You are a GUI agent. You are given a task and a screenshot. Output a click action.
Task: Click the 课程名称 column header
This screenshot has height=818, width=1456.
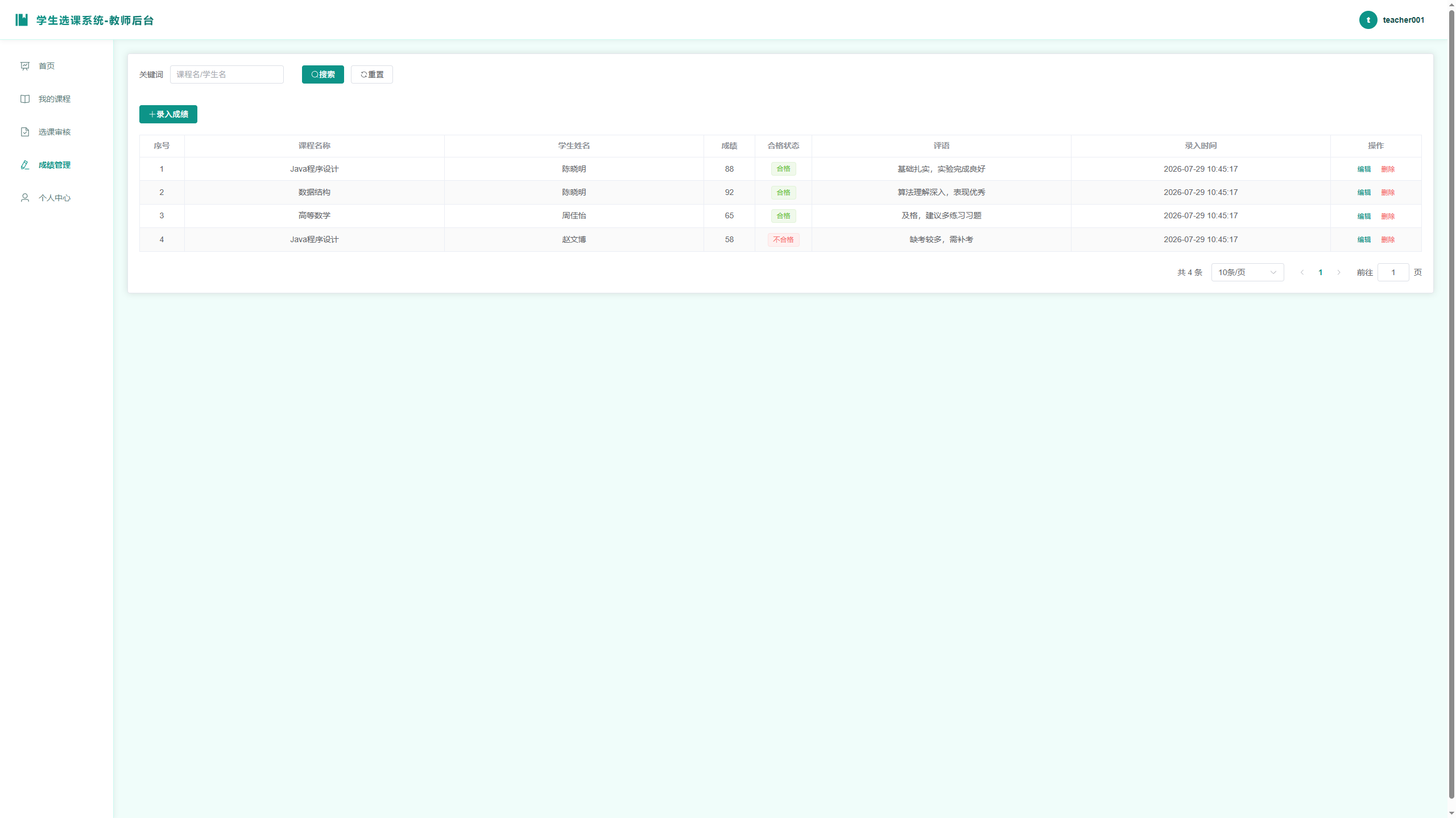pos(315,146)
